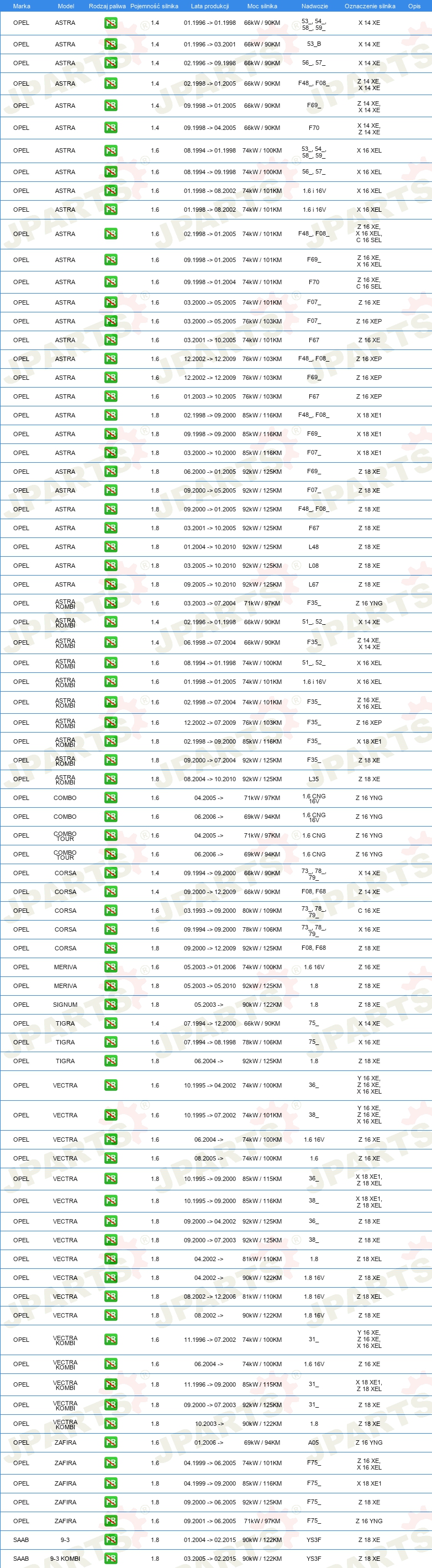Select the 09.1998 -> 01.2004 production years cell
The height and width of the screenshot is (1568, 432).
(210, 282)
